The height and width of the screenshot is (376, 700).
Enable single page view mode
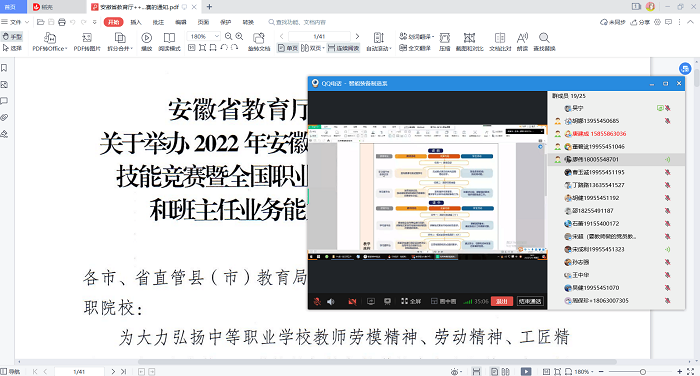[x=288, y=48]
